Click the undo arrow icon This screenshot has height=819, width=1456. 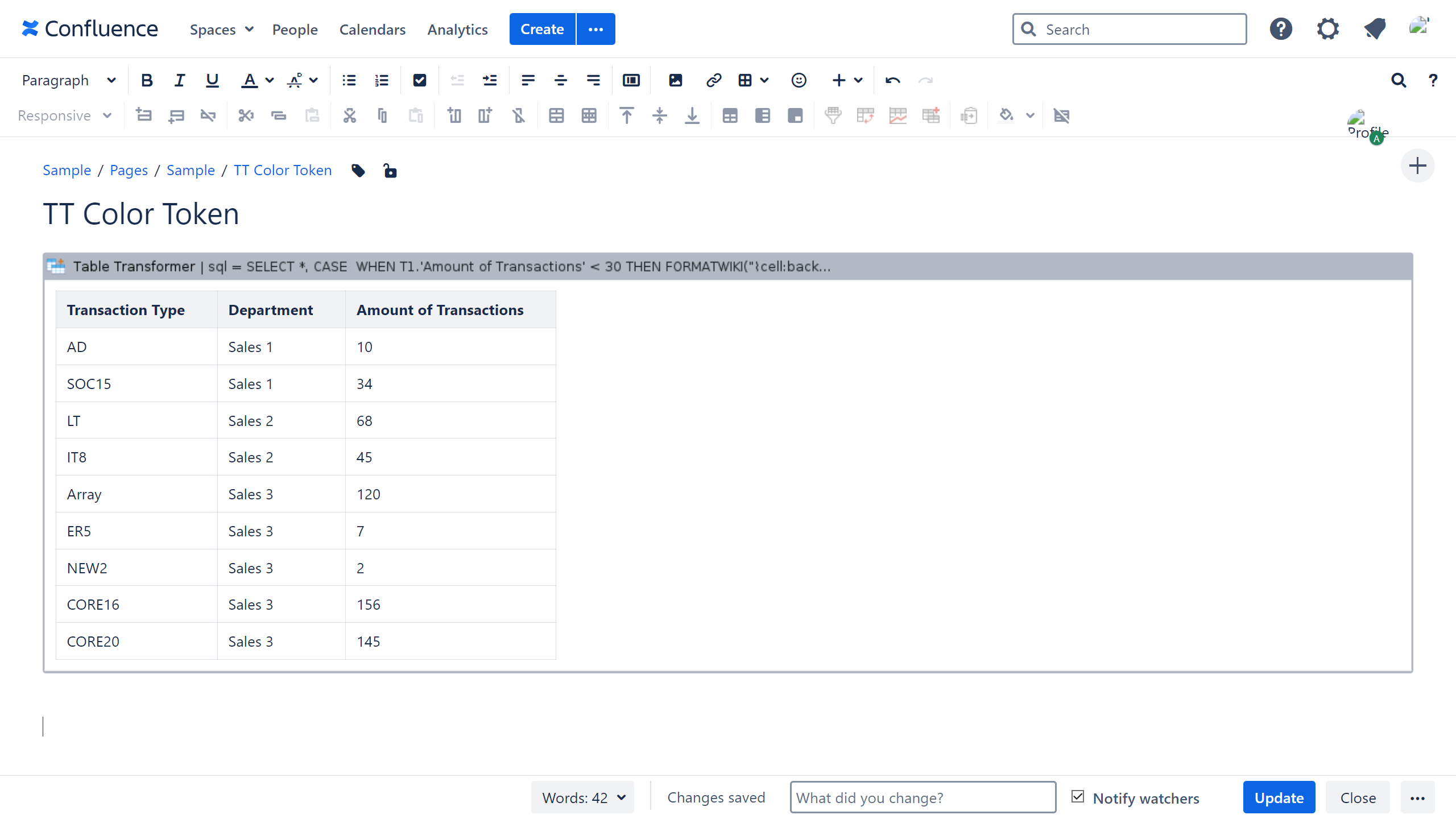coord(892,80)
